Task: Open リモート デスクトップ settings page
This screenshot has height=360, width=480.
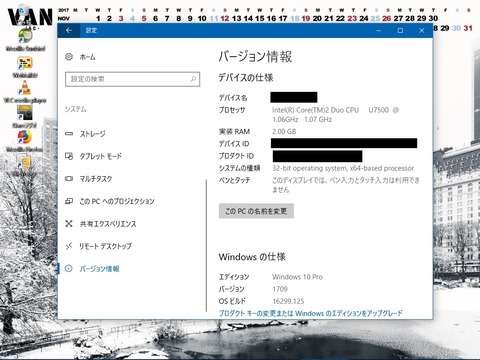Action: point(105,246)
